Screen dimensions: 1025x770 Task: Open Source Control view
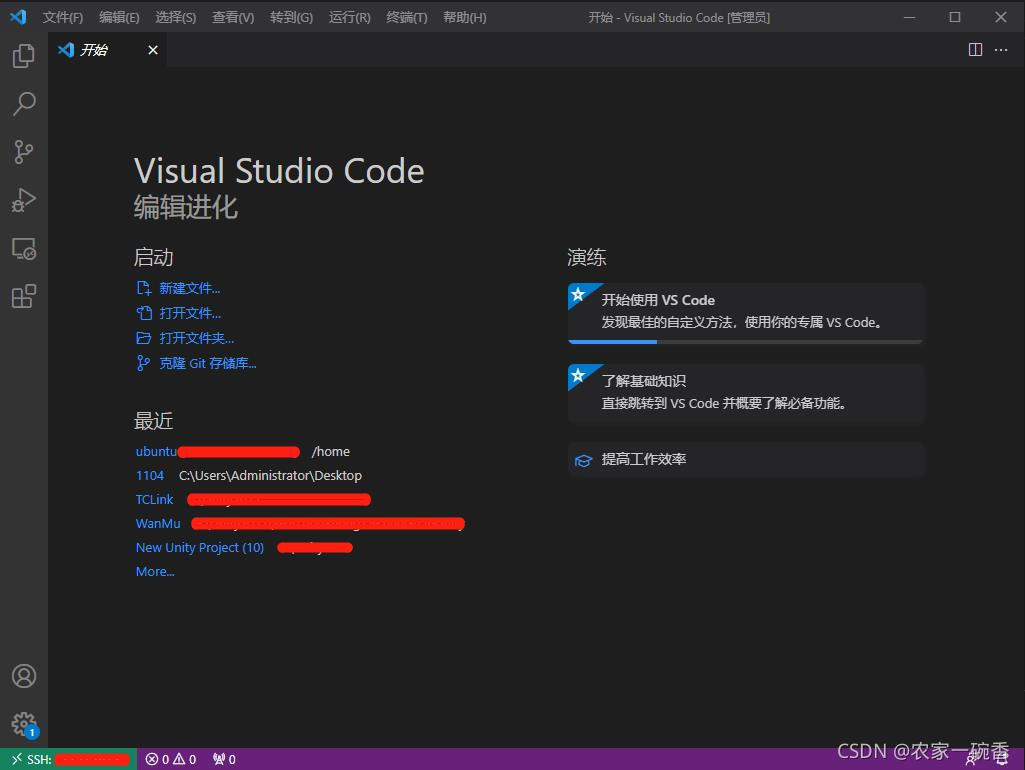pos(24,152)
